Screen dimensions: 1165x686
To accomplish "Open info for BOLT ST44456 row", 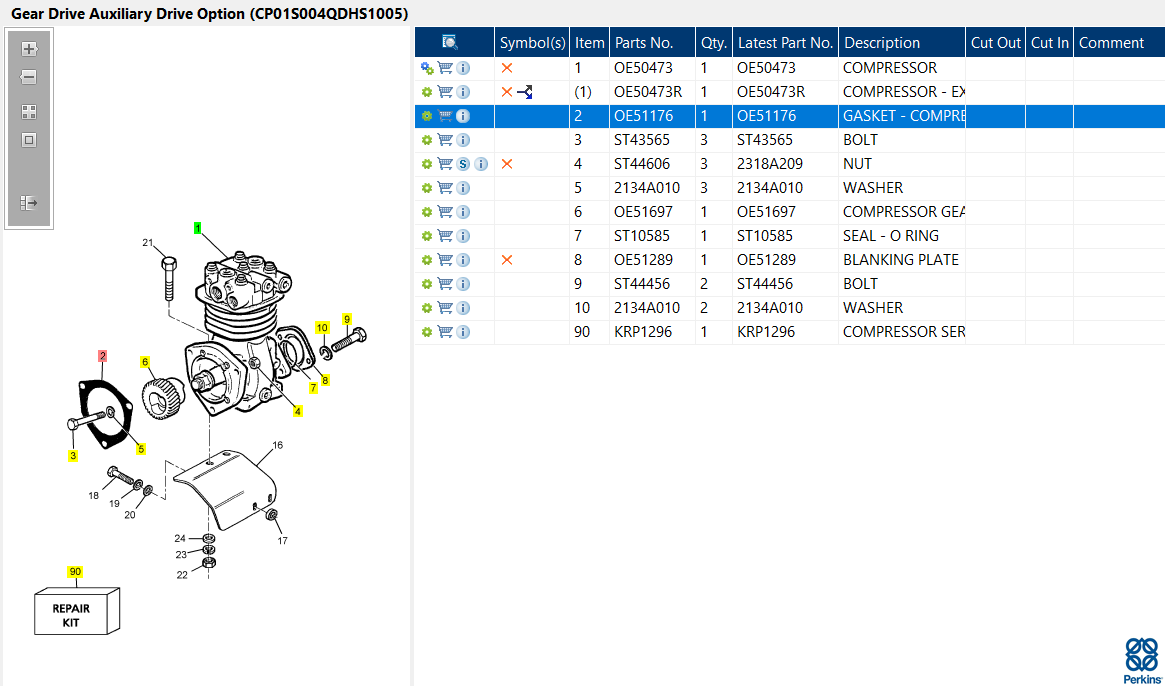I will tap(463, 284).
